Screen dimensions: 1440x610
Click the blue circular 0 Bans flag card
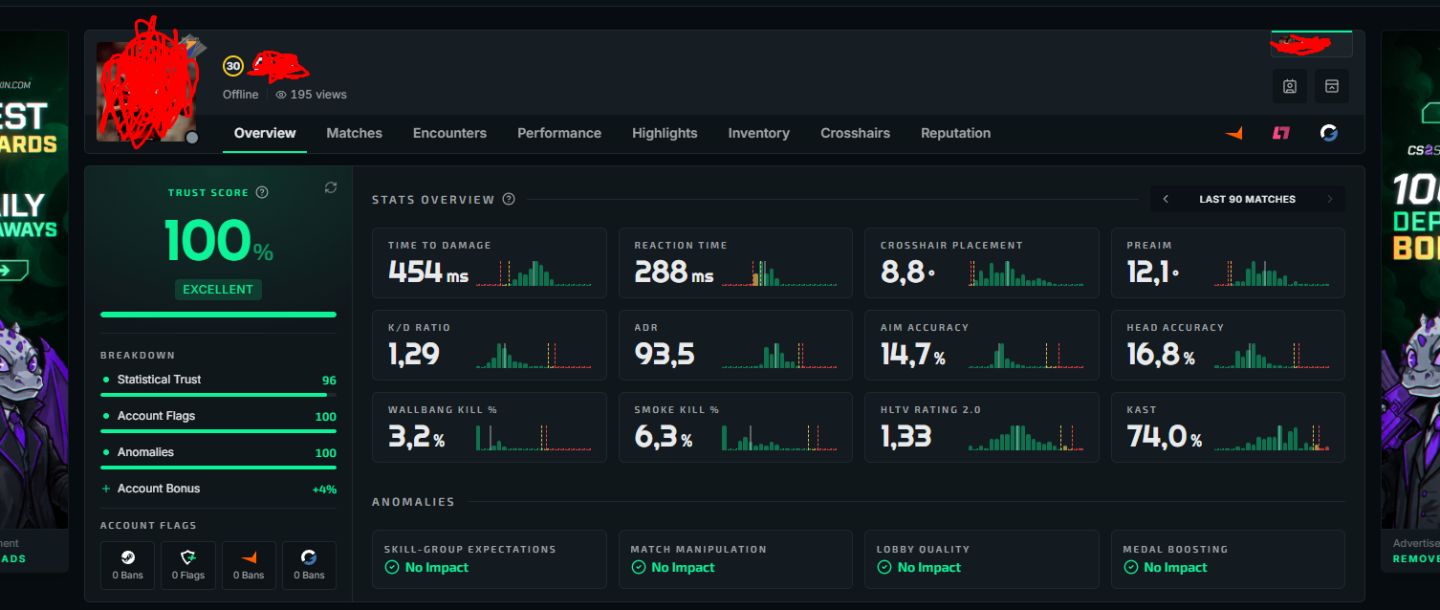[x=309, y=565]
